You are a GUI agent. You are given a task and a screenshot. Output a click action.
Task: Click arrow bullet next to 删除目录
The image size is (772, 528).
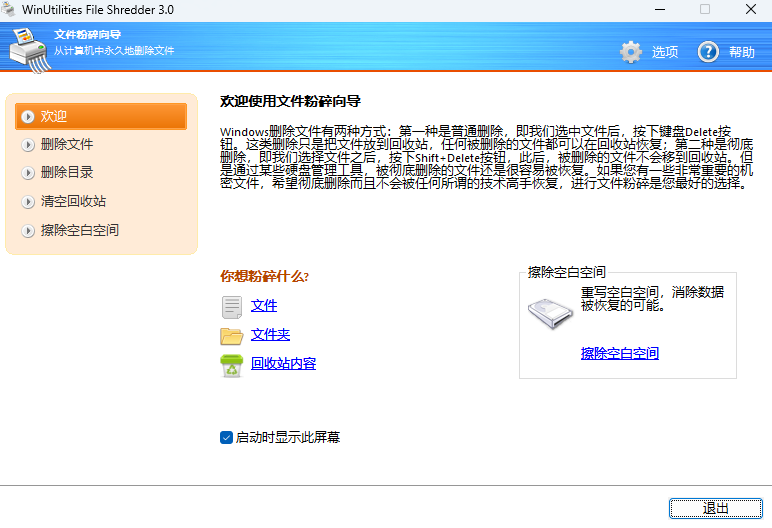pos(27,173)
